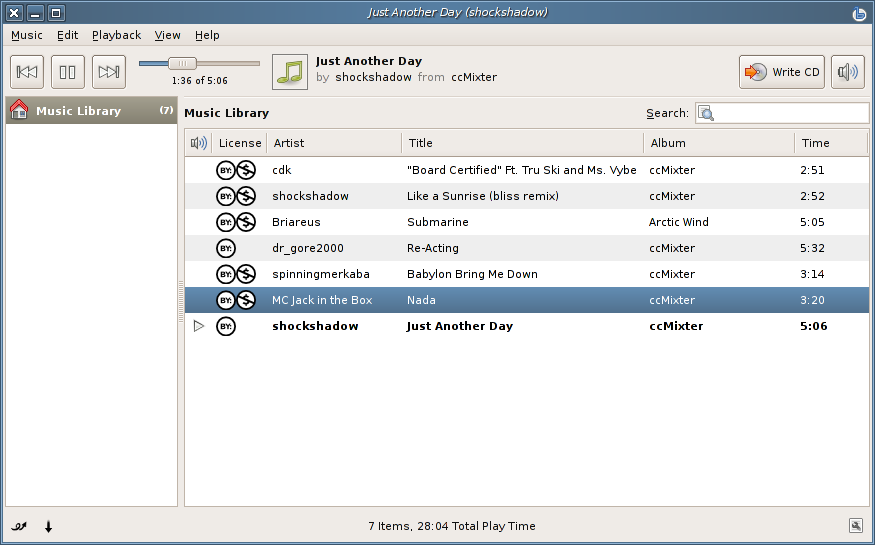Click license icons in spinningmerkaba row
Screen dimensions: 875x545
(x=236, y=274)
